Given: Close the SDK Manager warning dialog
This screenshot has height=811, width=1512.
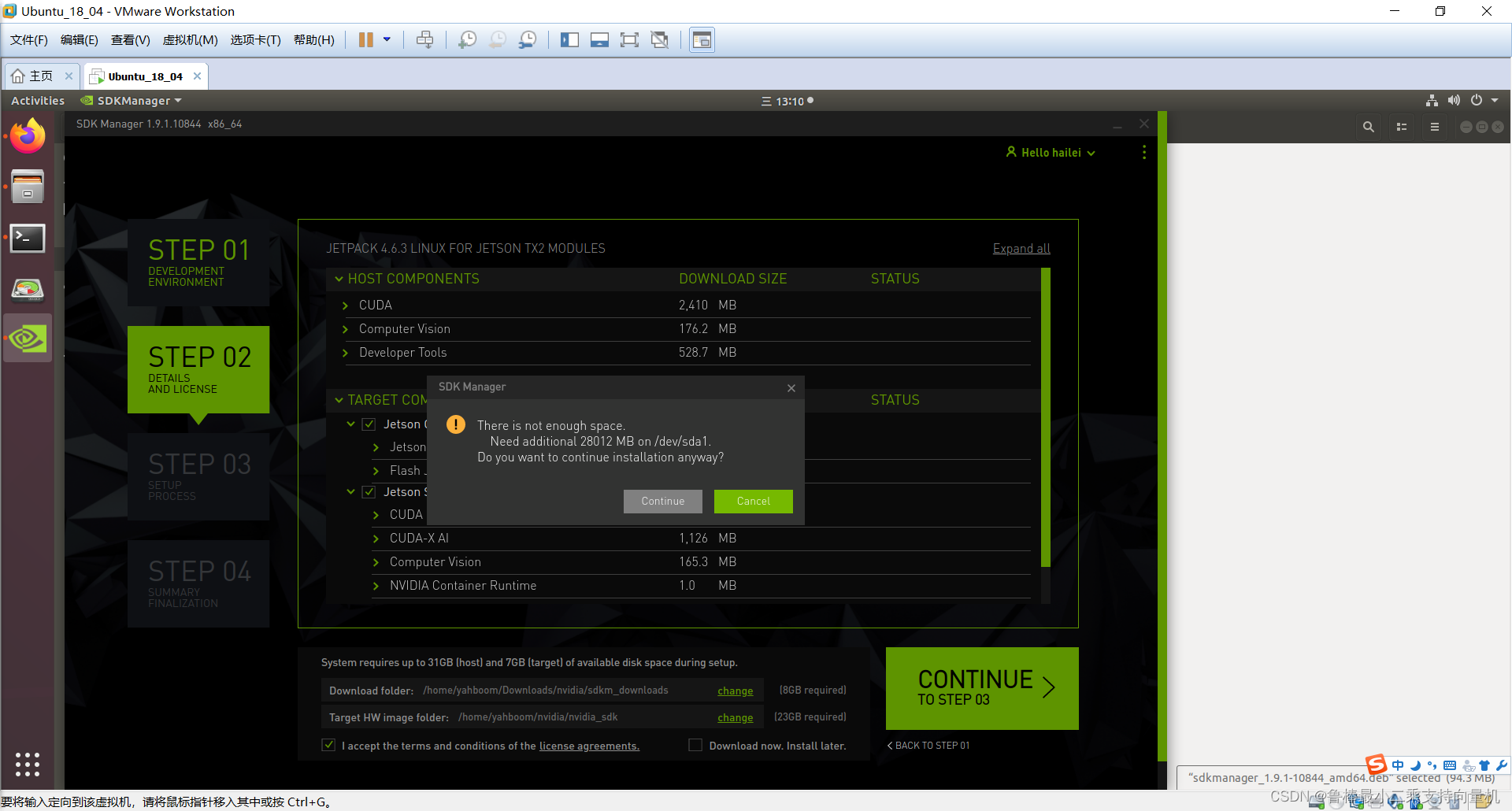Looking at the screenshot, I should tap(791, 387).
